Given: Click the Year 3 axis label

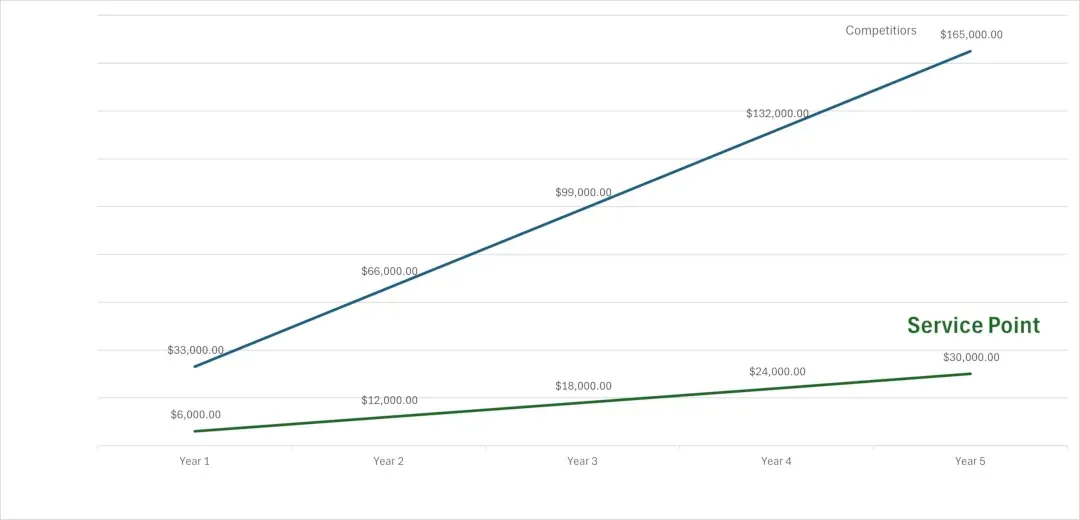Looking at the screenshot, I should pos(582,461).
